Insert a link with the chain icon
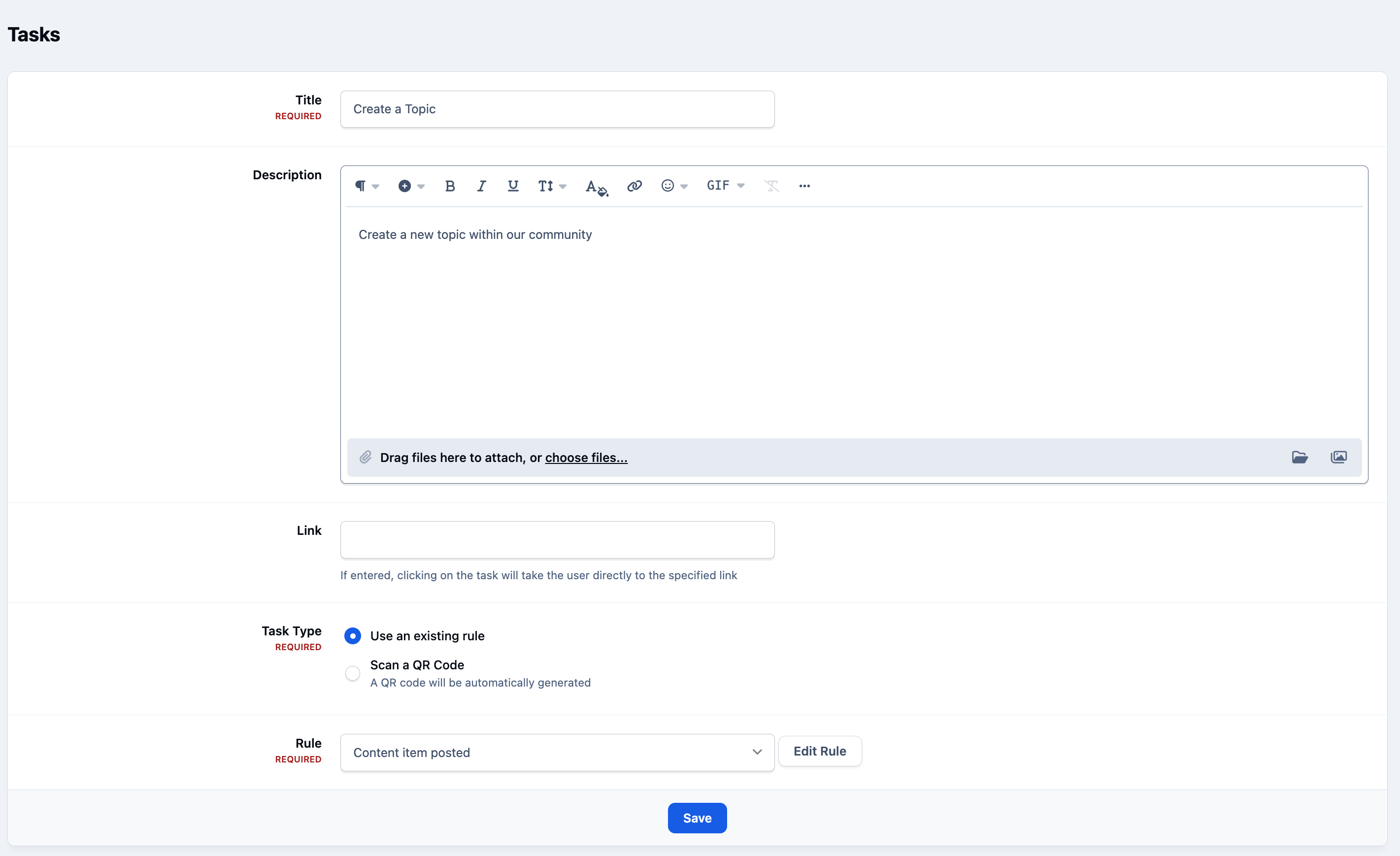Viewport: 1400px width, 856px height. tap(634, 186)
